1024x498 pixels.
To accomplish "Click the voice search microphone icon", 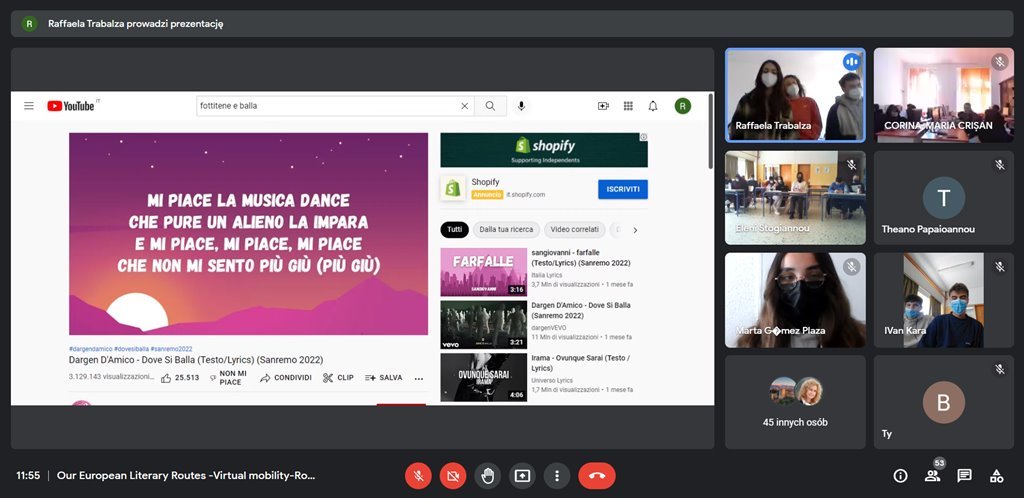I will pos(521,106).
